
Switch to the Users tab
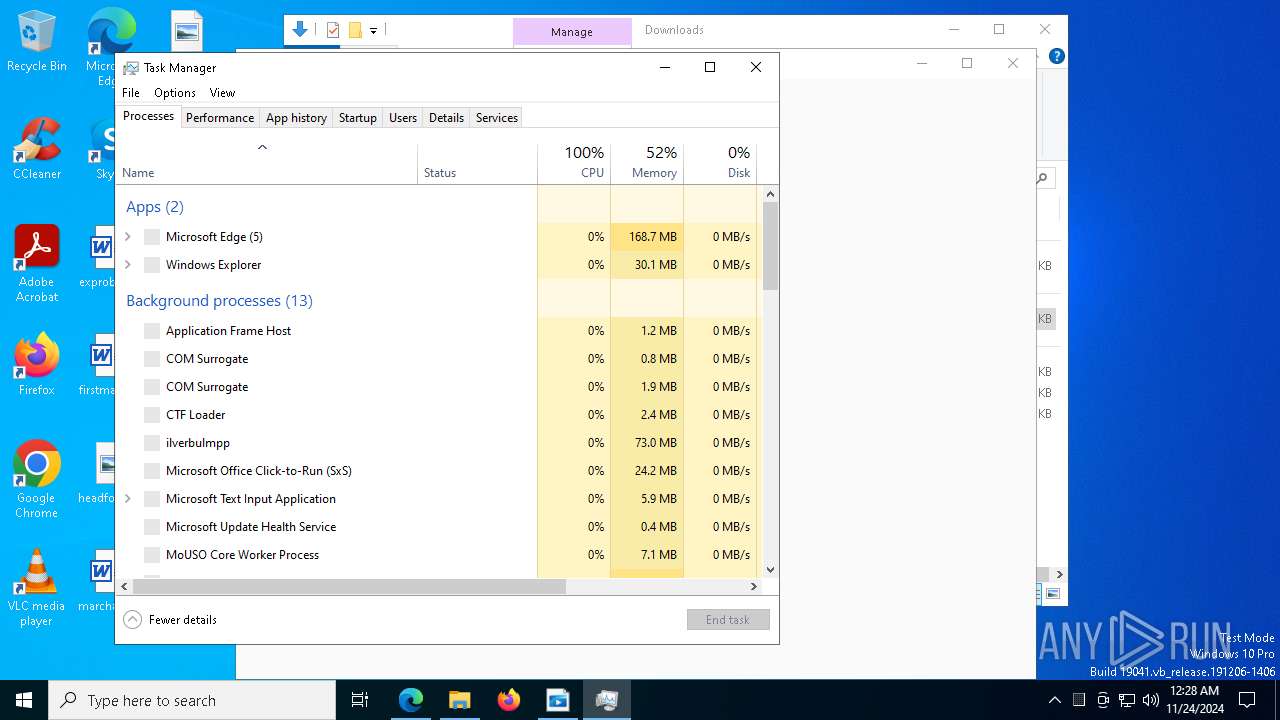pos(403,118)
